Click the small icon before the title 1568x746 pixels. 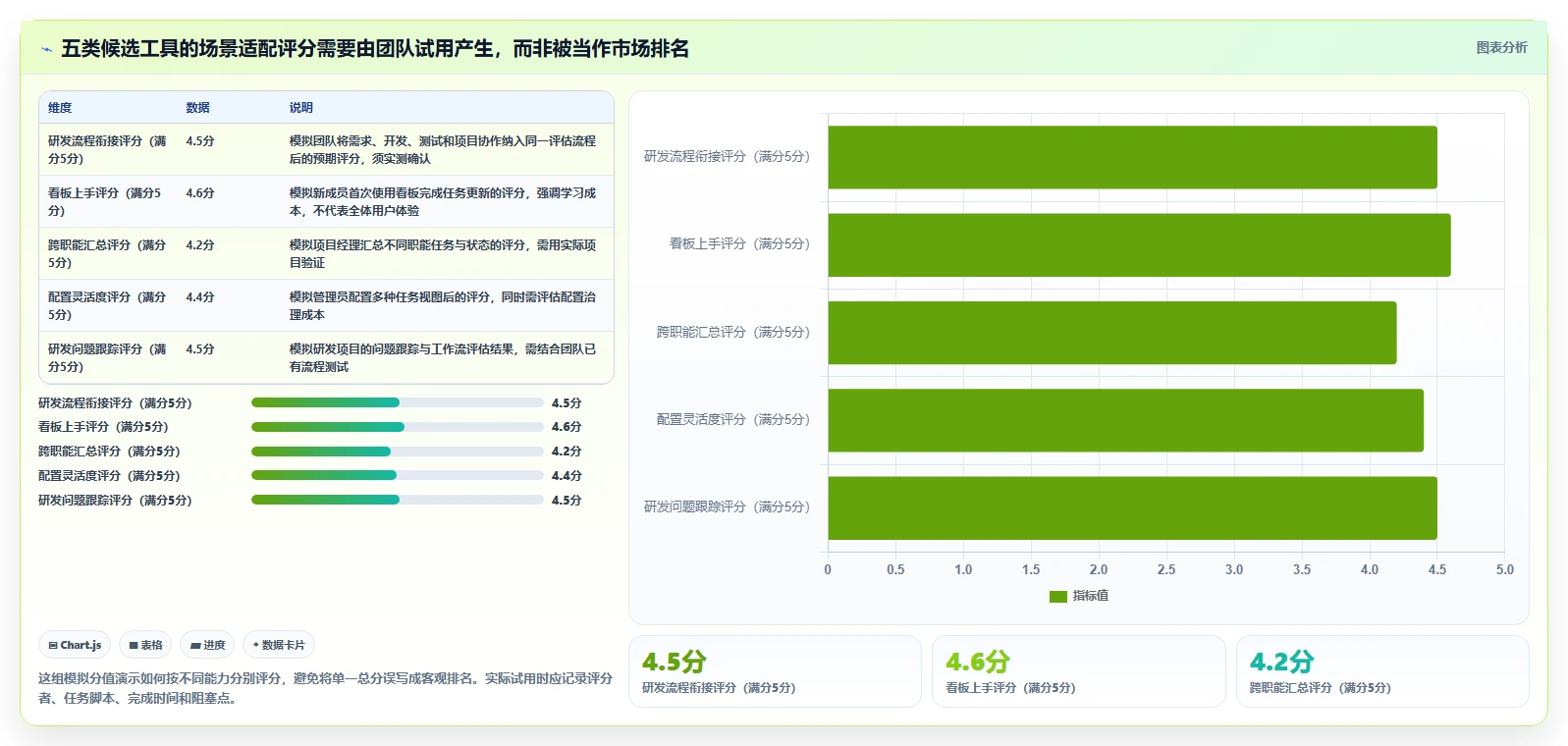pos(46,49)
